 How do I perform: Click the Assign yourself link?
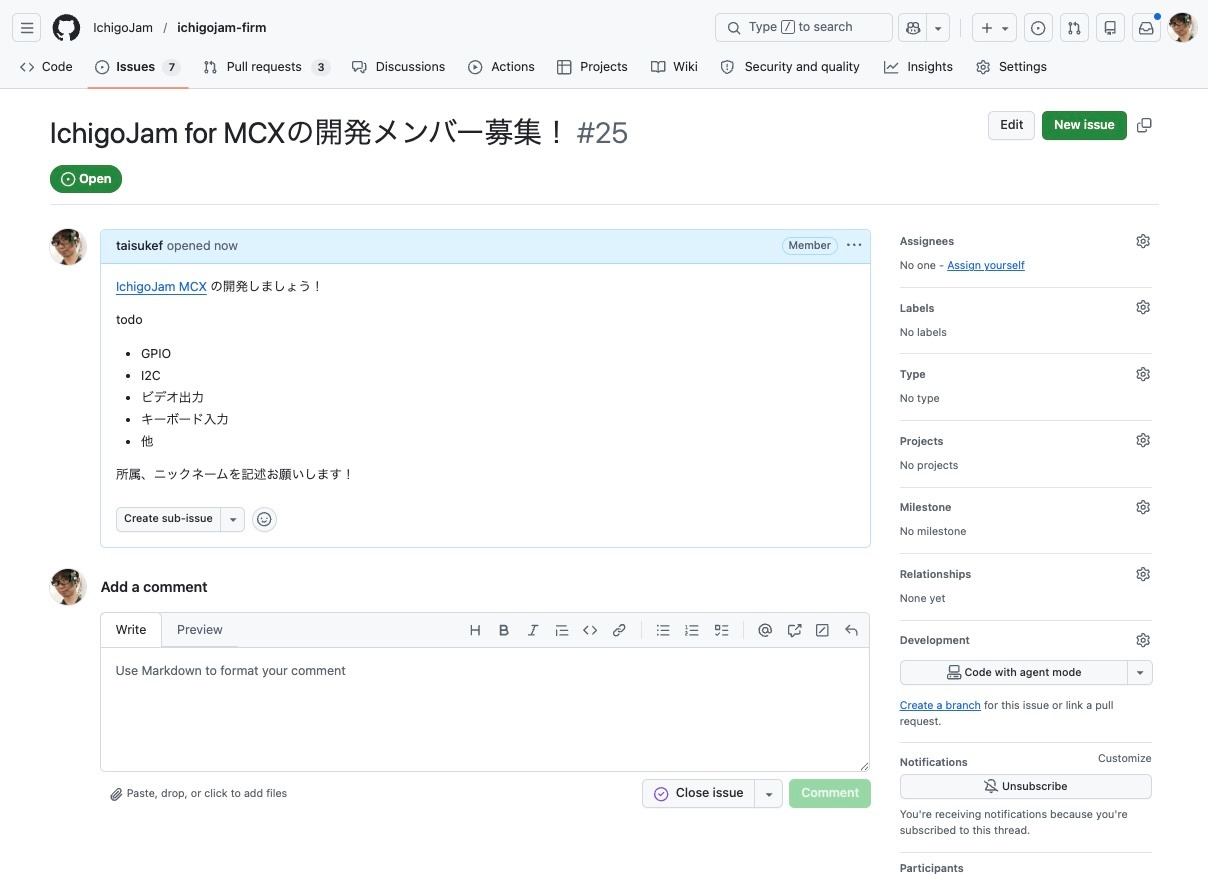[x=985, y=266]
